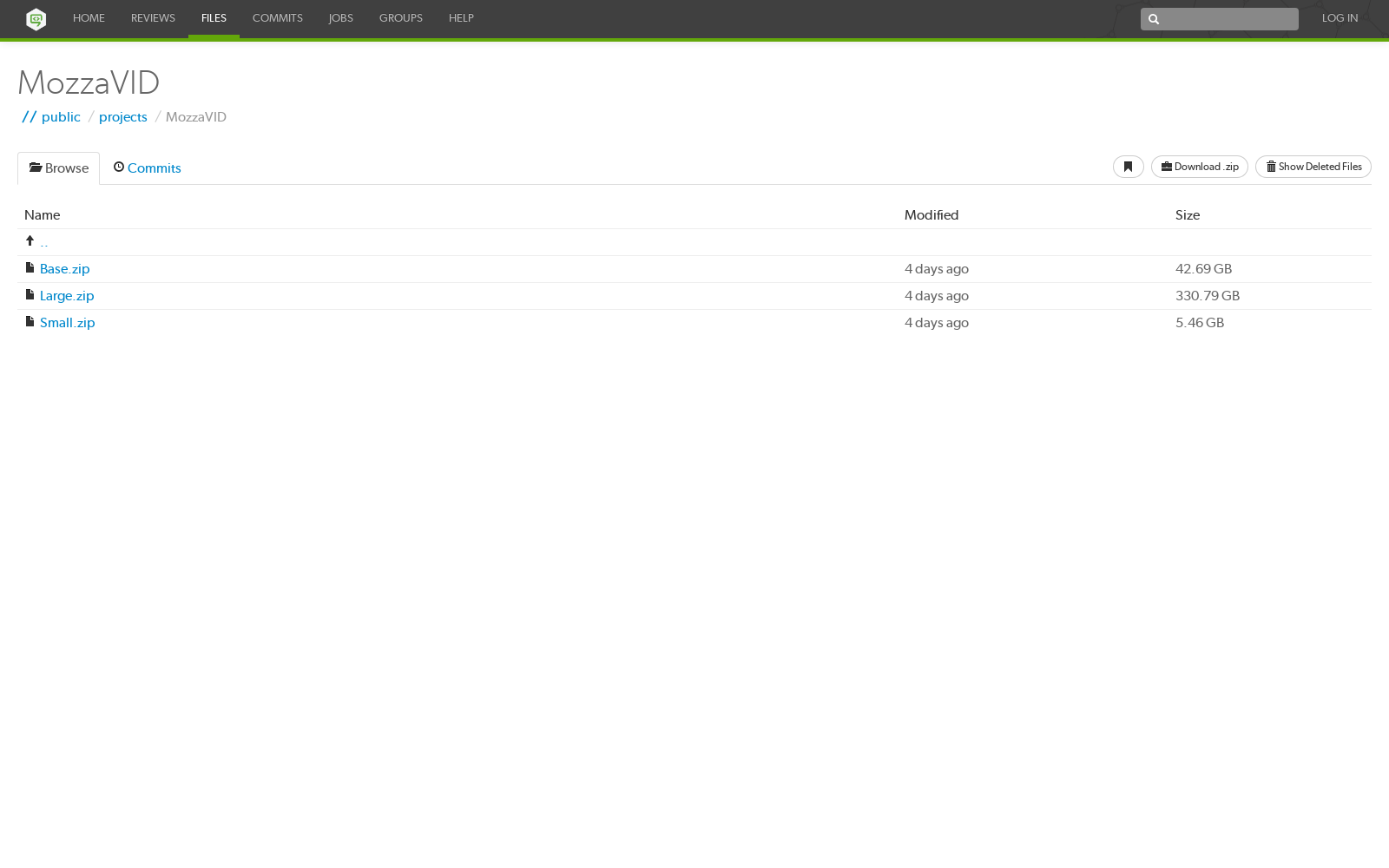Image resolution: width=1389 pixels, height=868 pixels.
Task: Click the file icon beside Large.zip
Action: (x=30, y=295)
